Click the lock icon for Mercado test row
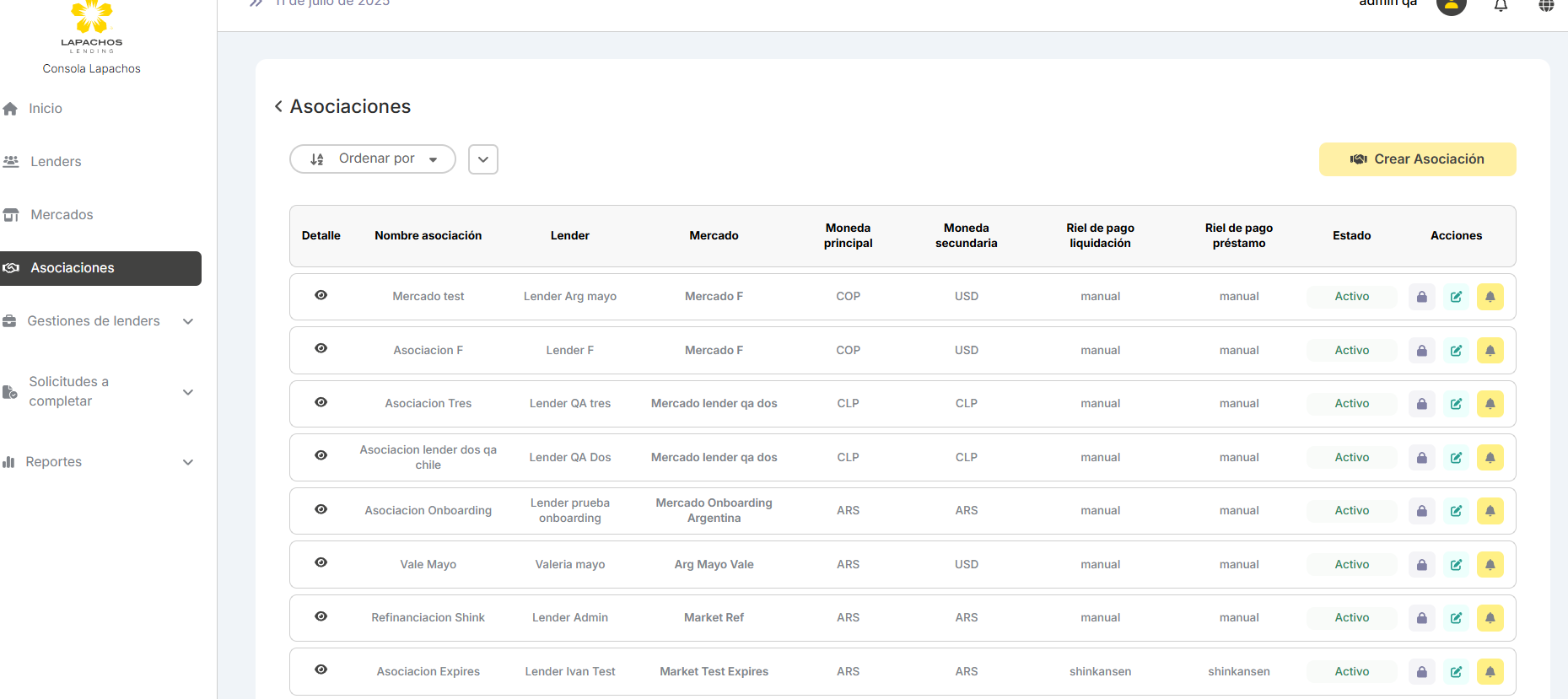The width and height of the screenshot is (1568, 699). click(1421, 297)
